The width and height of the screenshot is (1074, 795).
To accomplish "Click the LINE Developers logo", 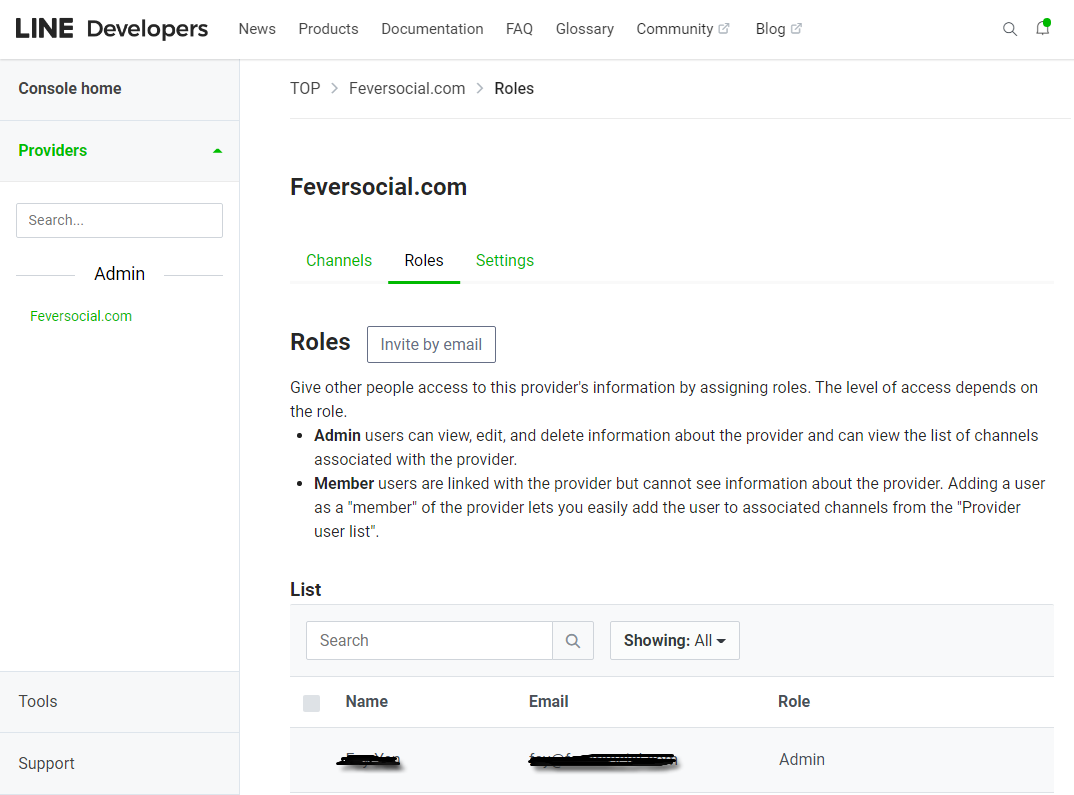I will (x=112, y=29).
